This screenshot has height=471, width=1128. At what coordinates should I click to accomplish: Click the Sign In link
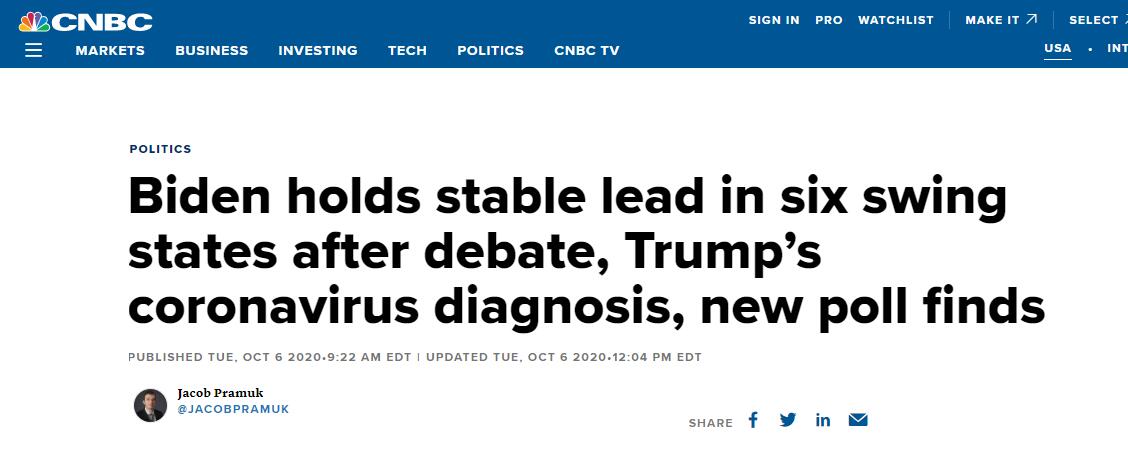point(774,20)
